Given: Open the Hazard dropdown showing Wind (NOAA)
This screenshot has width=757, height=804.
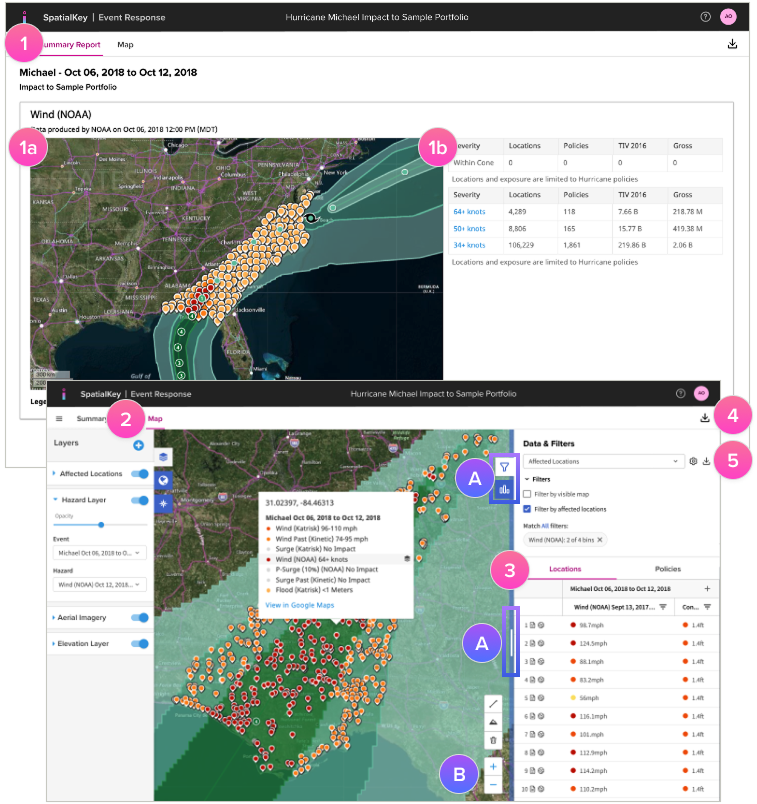Looking at the screenshot, I should [x=99, y=585].
